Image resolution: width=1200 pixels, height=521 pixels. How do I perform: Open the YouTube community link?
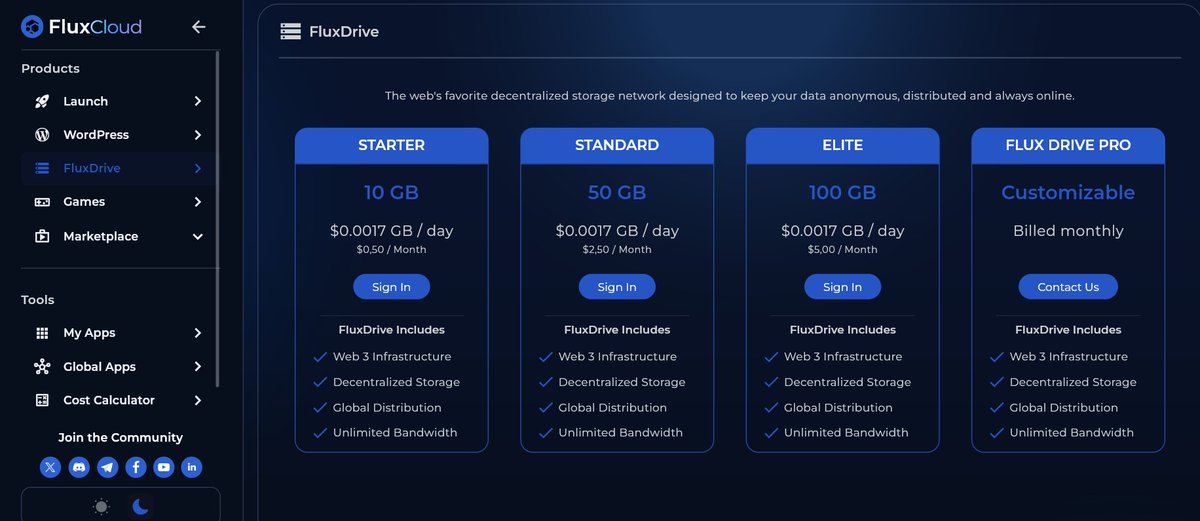click(x=163, y=467)
